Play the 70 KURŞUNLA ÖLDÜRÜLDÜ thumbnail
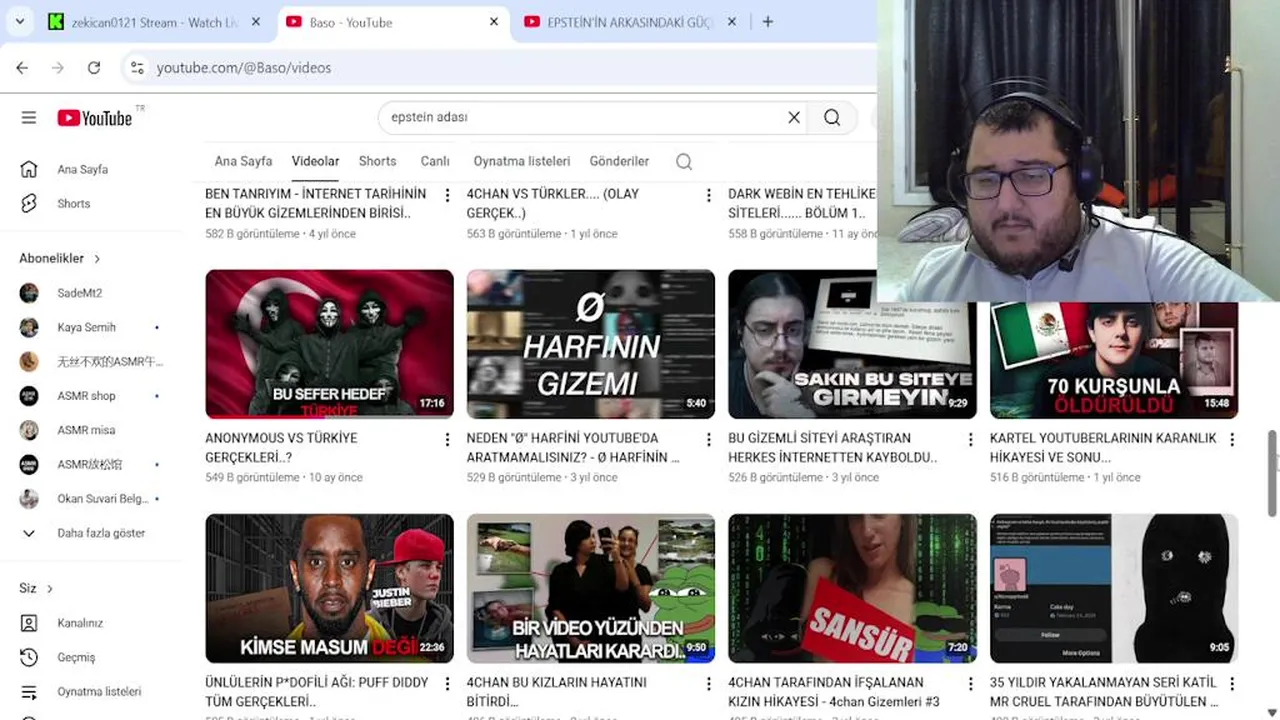Screen dimensions: 1280x720 (1114, 360)
